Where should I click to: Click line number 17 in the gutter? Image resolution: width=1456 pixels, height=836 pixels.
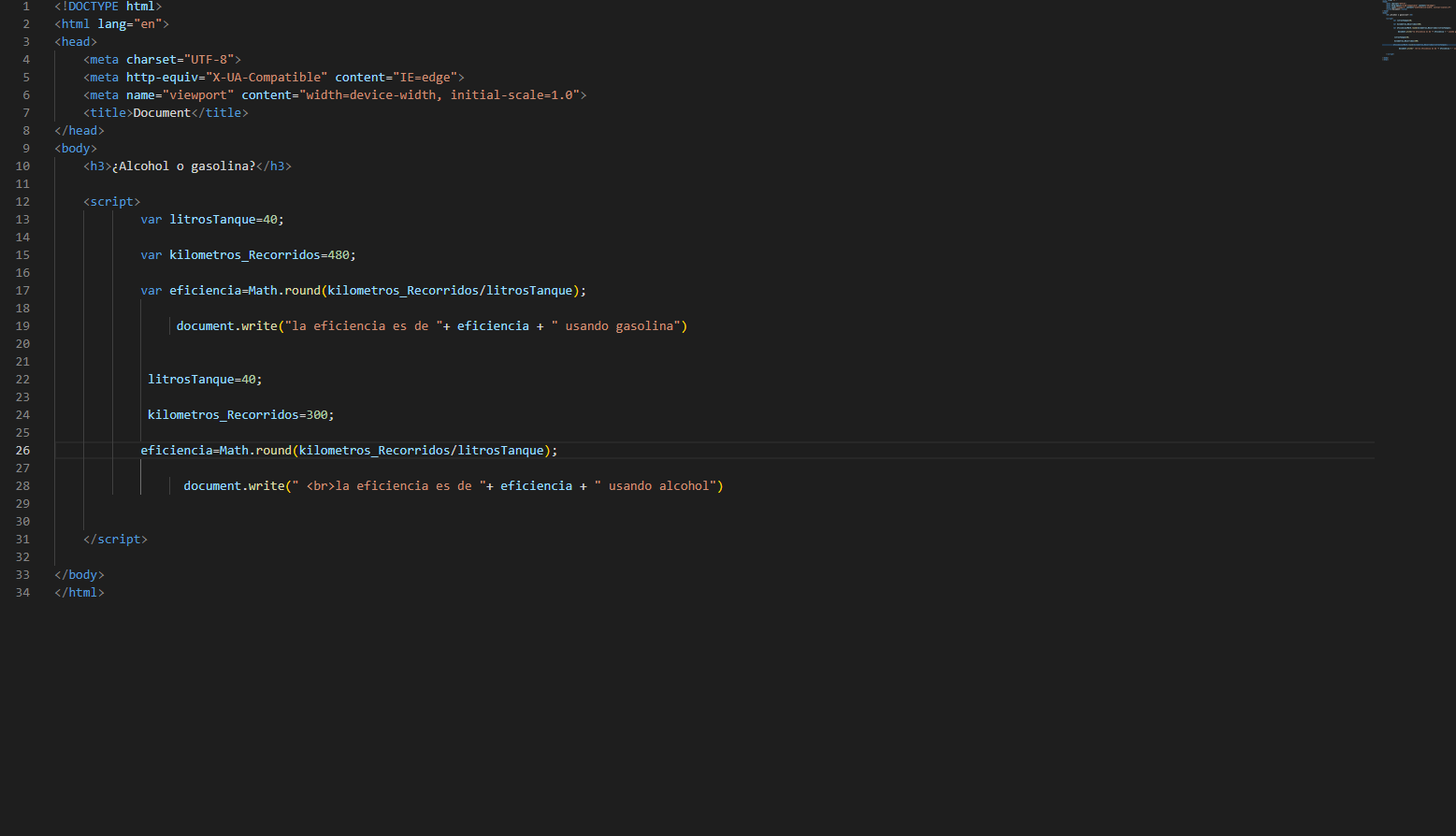22,291
